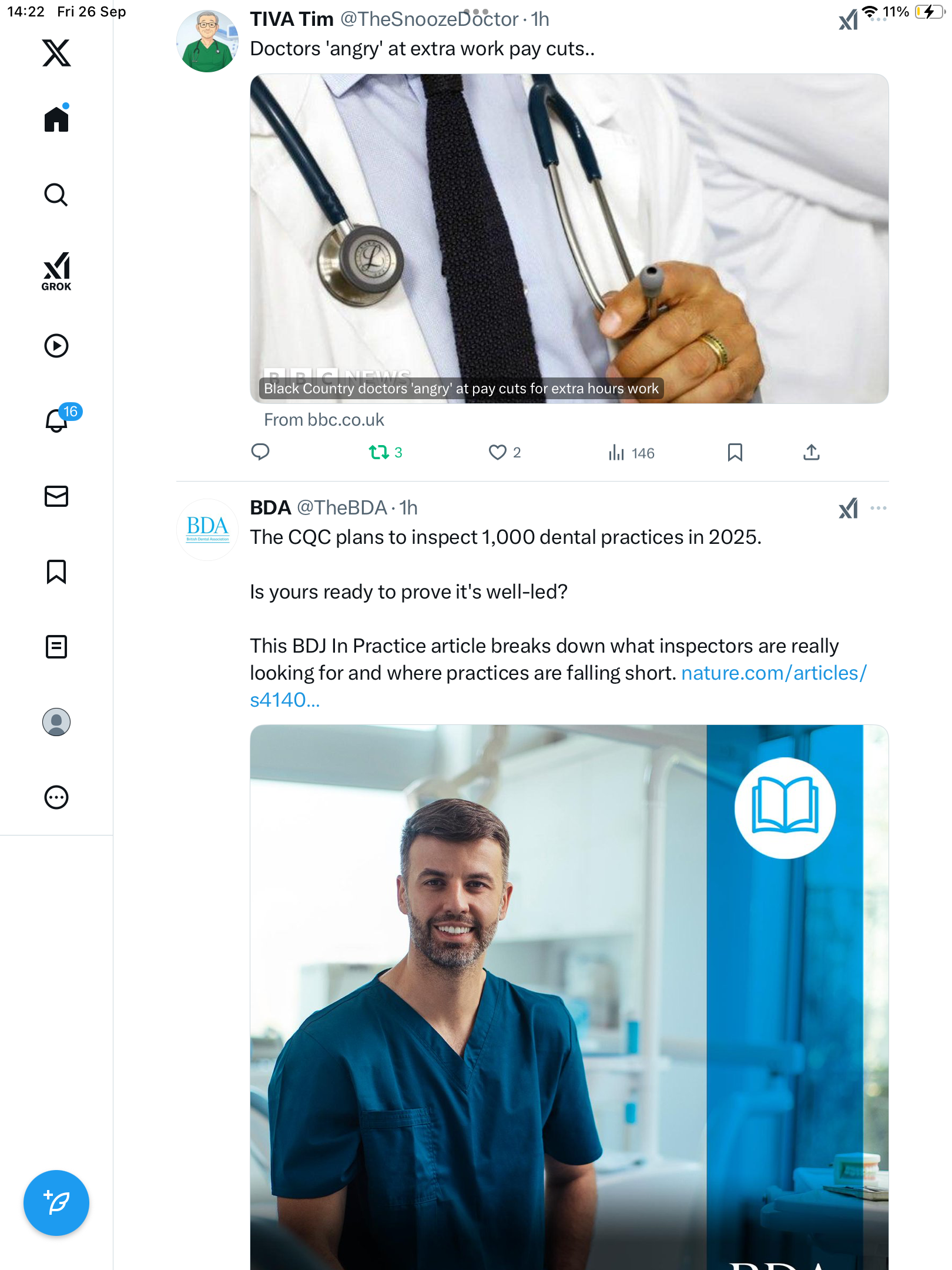Image resolution: width=952 pixels, height=1270 pixels.
Task: Open Grok from the sidebar
Action: pos(56,272)
